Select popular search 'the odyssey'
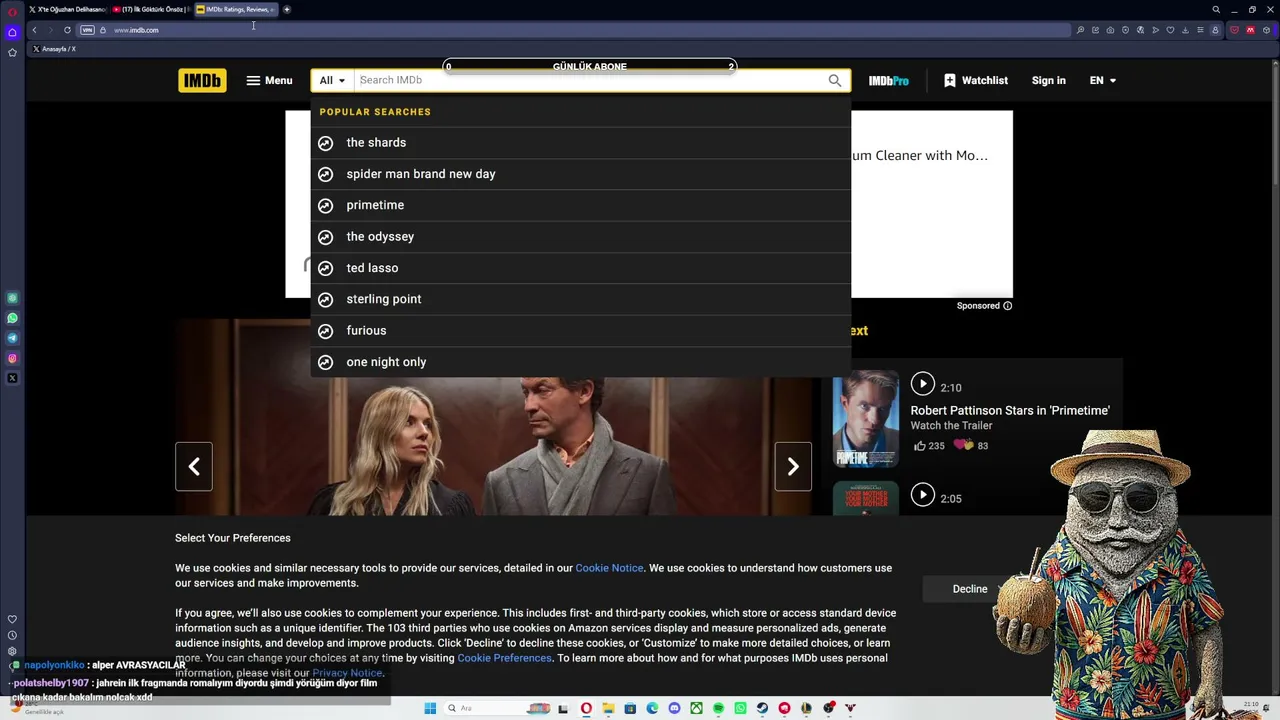Screen dimensions: 1280x720 (x=581, y=237)
